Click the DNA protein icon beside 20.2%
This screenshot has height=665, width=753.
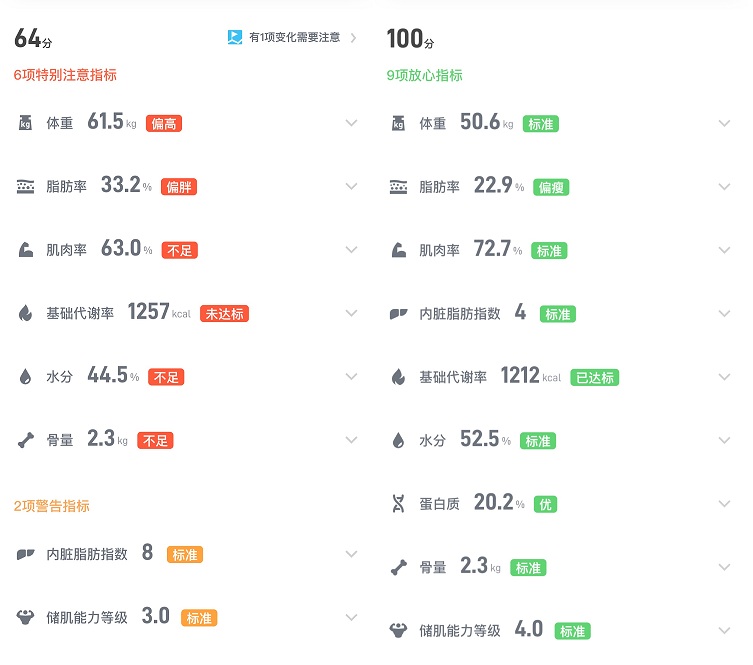(x=398, y=504)
